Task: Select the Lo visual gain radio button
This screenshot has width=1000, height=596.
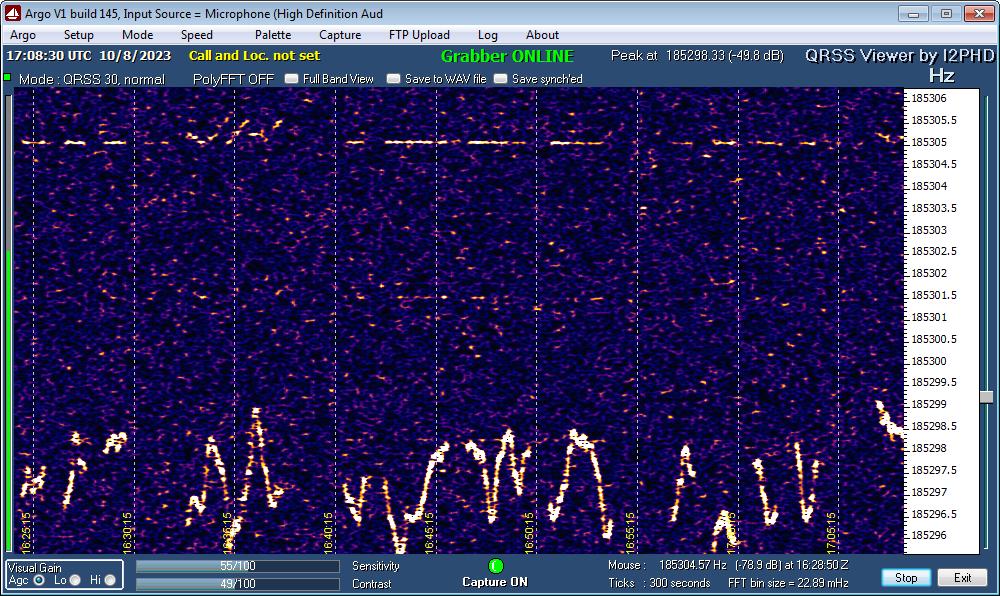Action: point(75,580)
